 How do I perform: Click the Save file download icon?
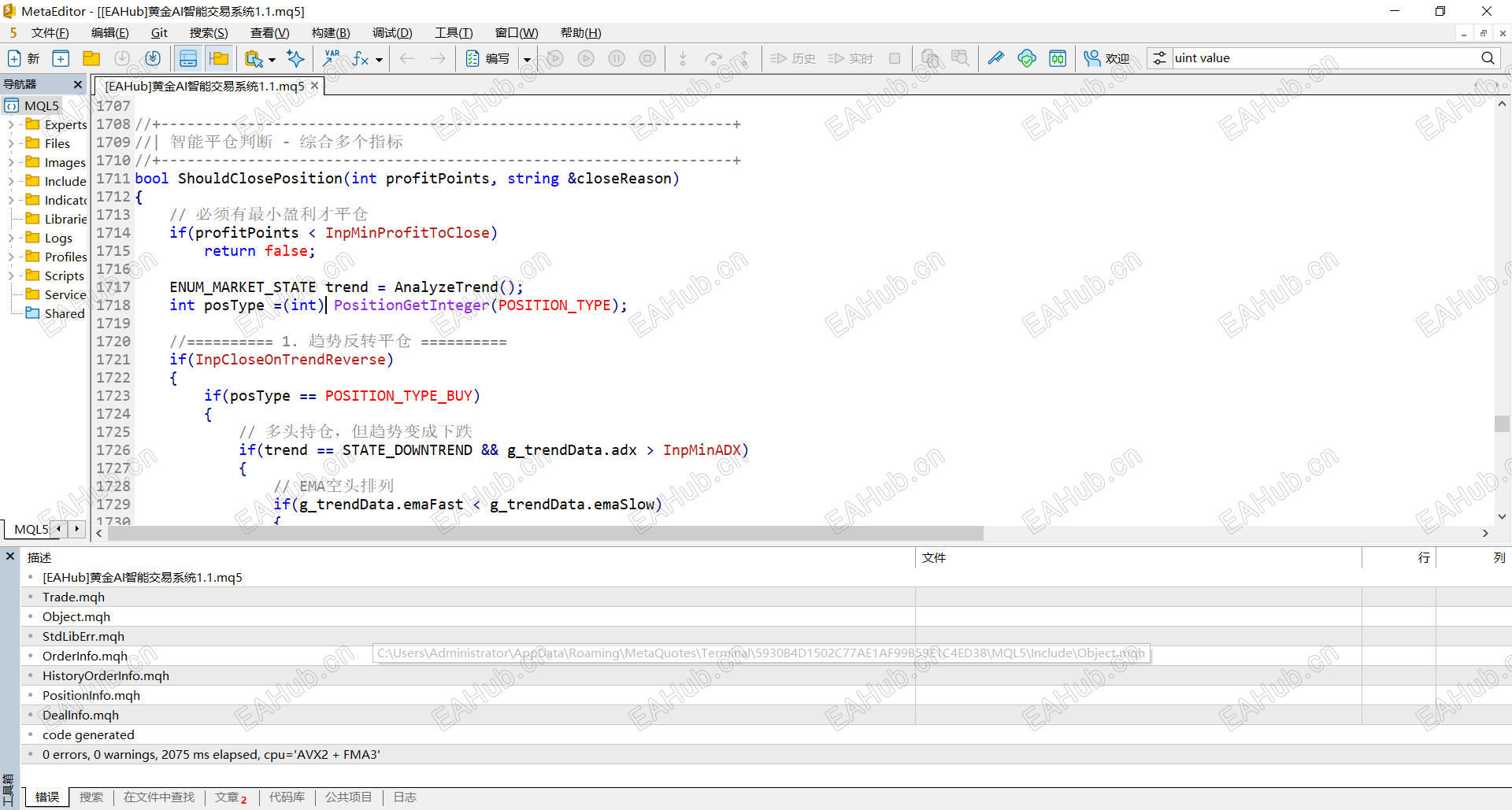(x=122, y=58)
